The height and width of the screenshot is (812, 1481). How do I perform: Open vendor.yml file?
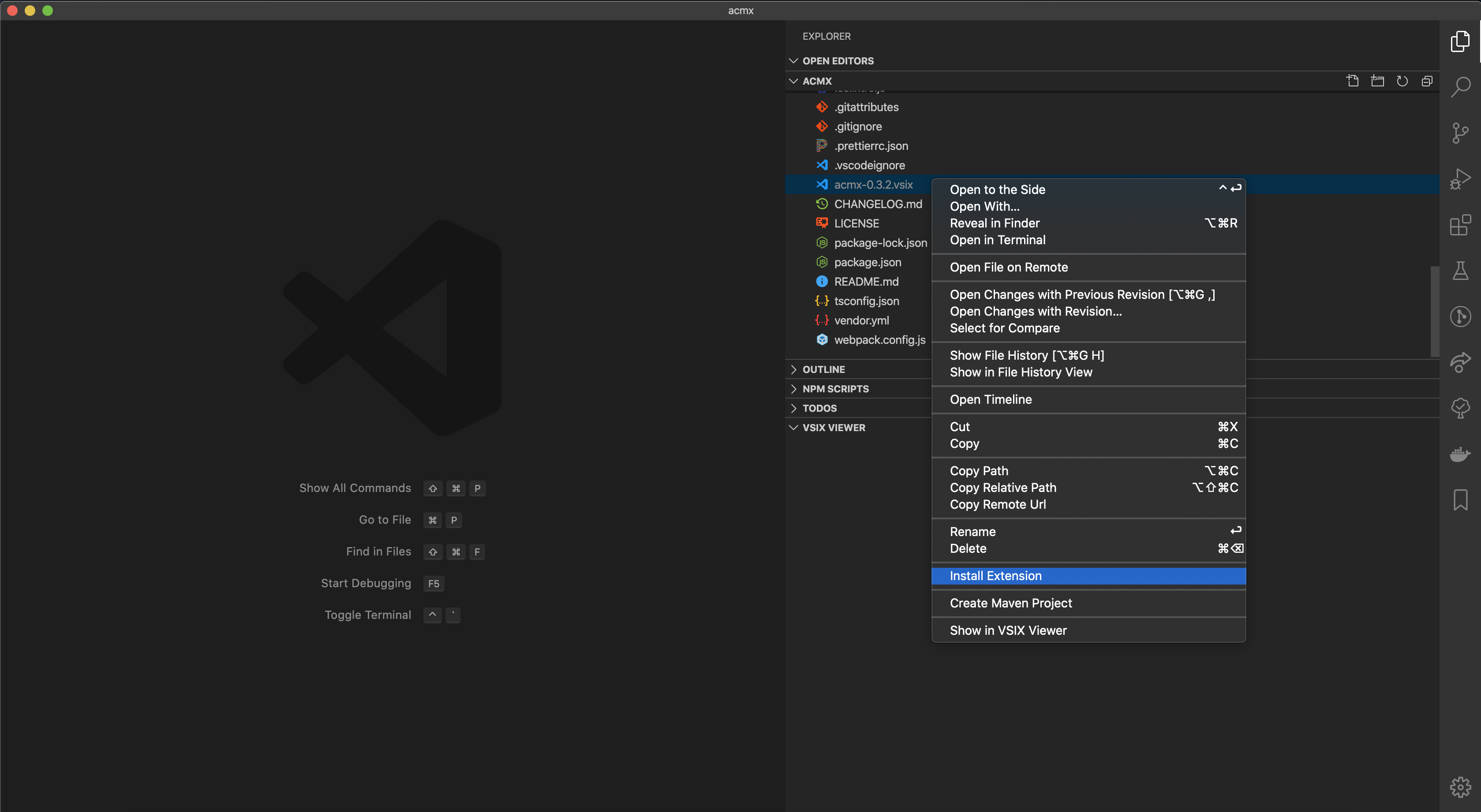(861, 320)
